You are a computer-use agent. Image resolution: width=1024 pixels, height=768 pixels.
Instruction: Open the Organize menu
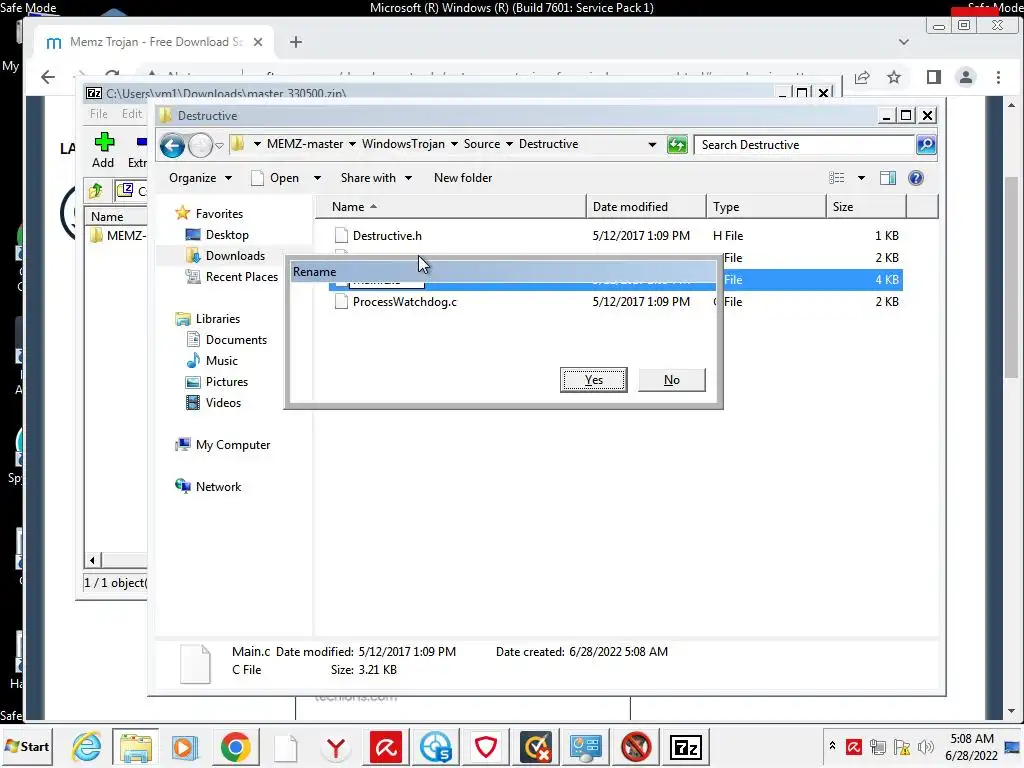click(200, 178)
